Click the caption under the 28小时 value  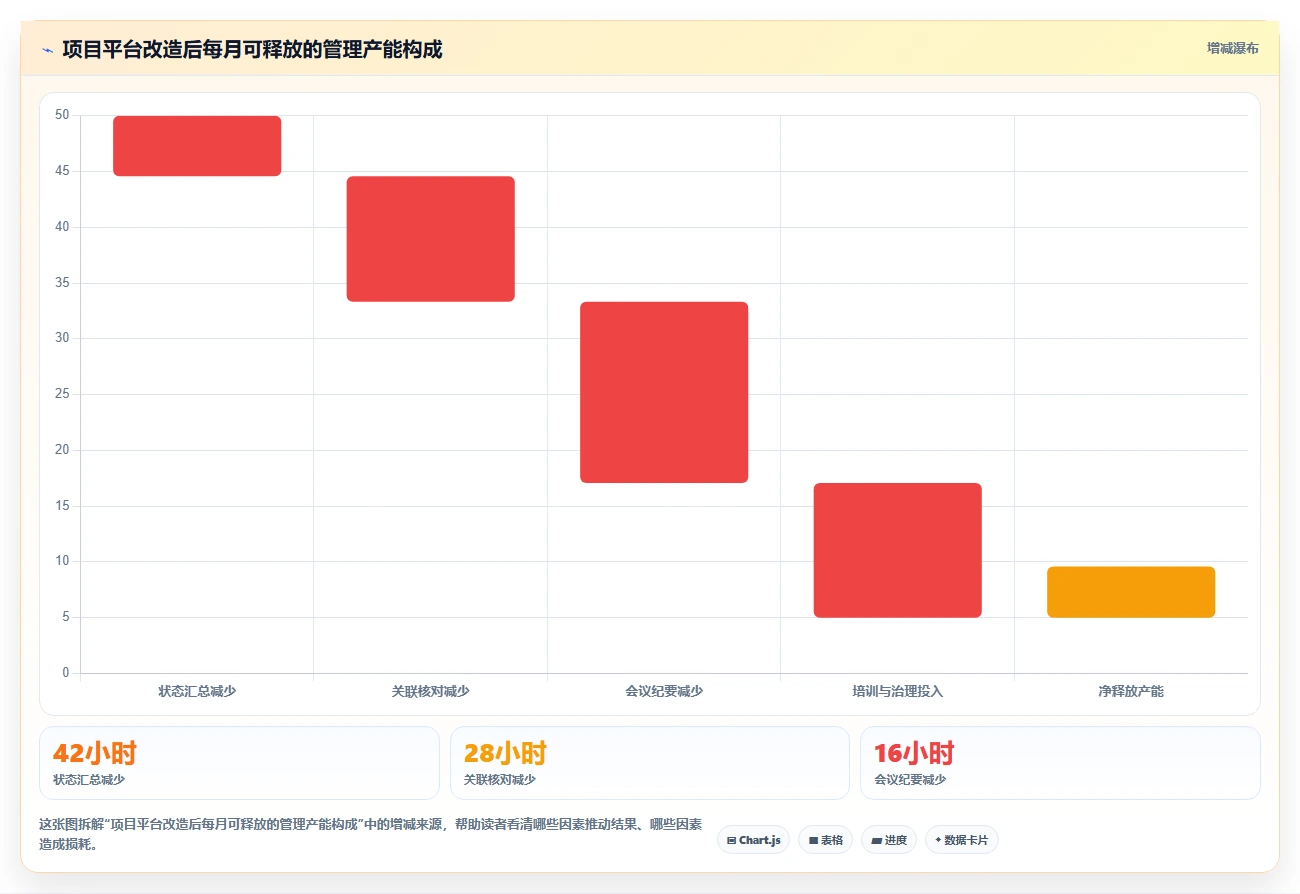500,780
